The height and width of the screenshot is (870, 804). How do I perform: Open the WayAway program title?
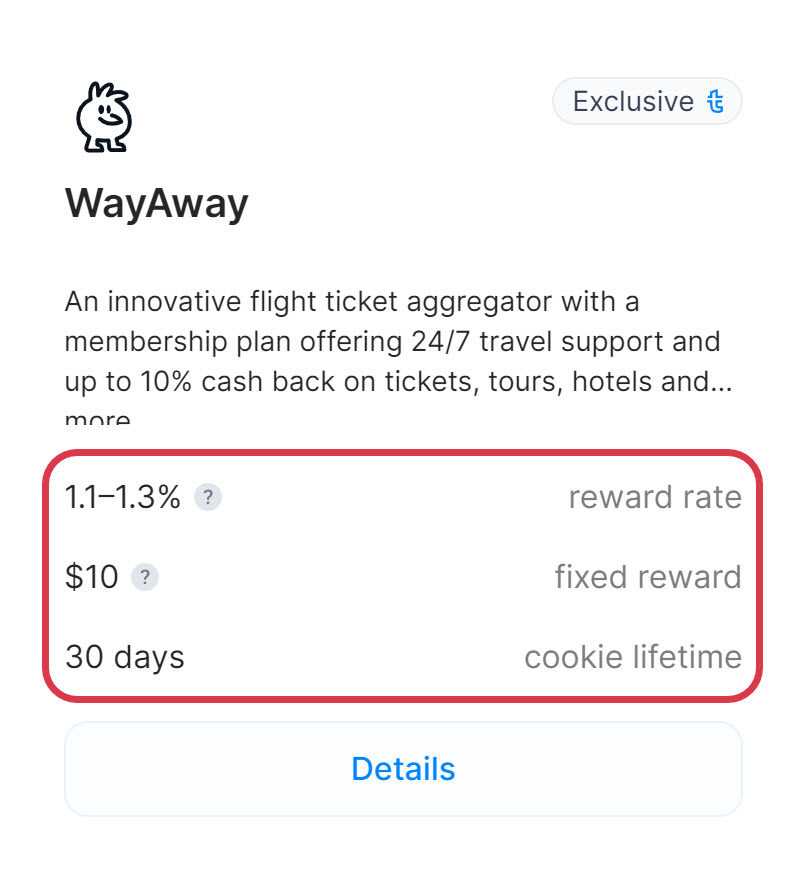click(x=156, y=205)
